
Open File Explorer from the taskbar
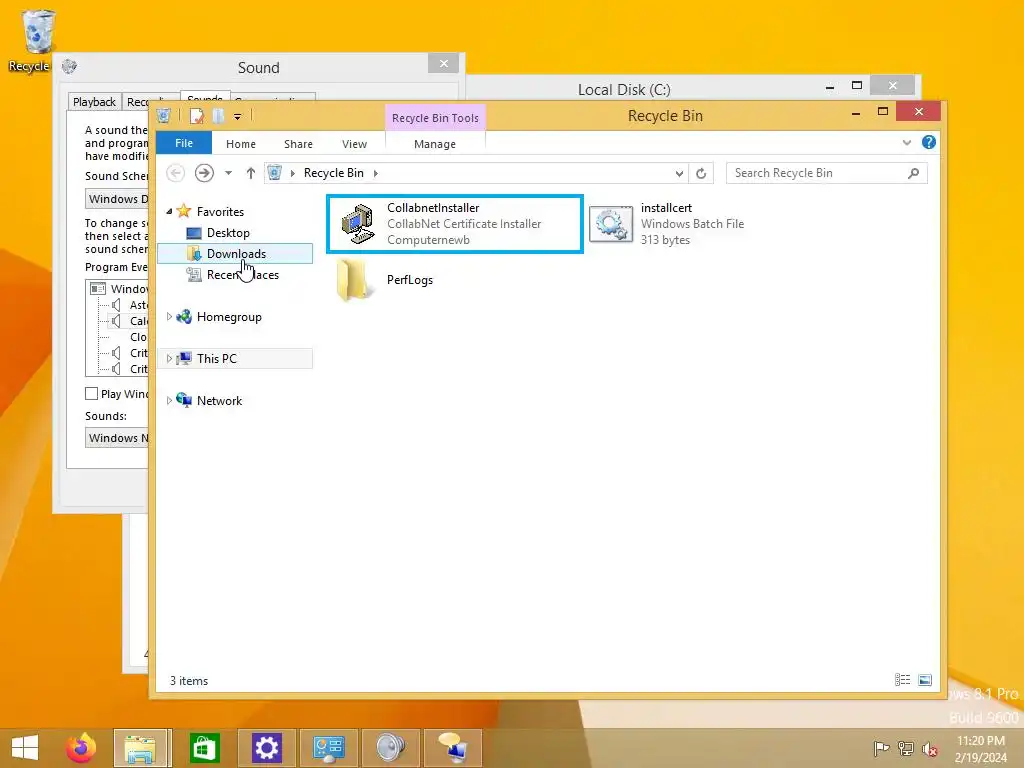140,748
